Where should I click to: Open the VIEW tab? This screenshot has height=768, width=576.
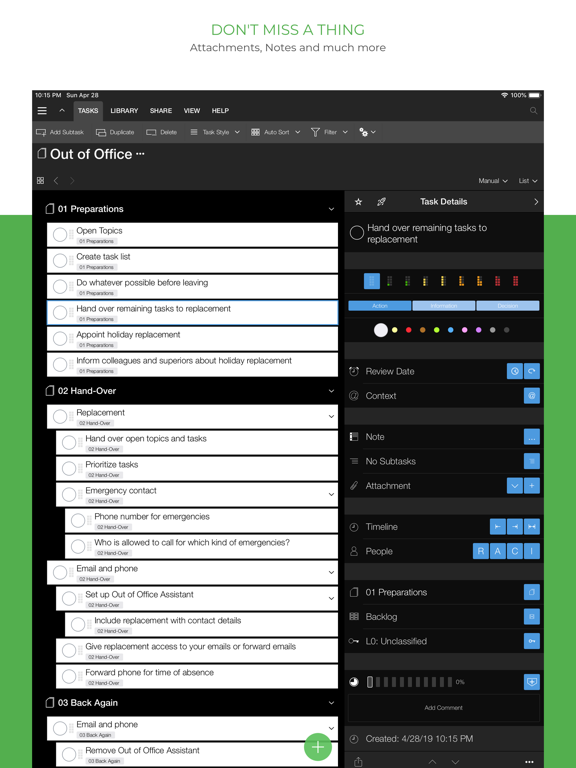click(x=192, y=111)
